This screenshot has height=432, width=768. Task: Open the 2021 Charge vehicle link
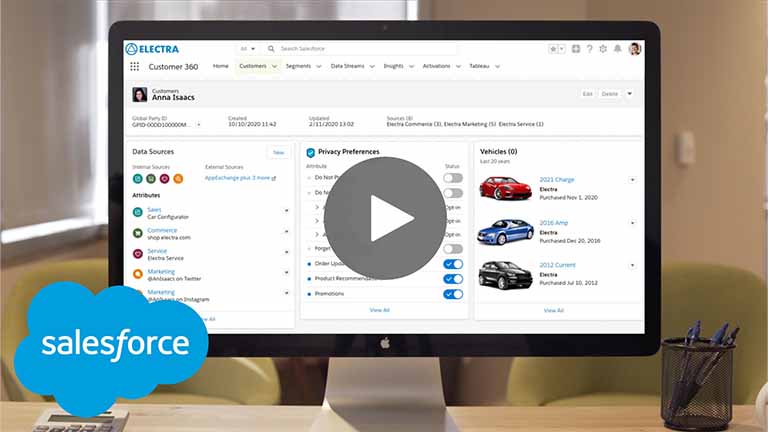pos(556,180)
